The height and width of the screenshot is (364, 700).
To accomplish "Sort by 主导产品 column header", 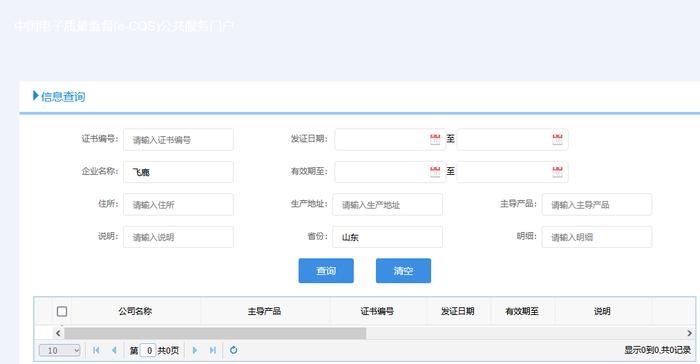I will 264,311.
